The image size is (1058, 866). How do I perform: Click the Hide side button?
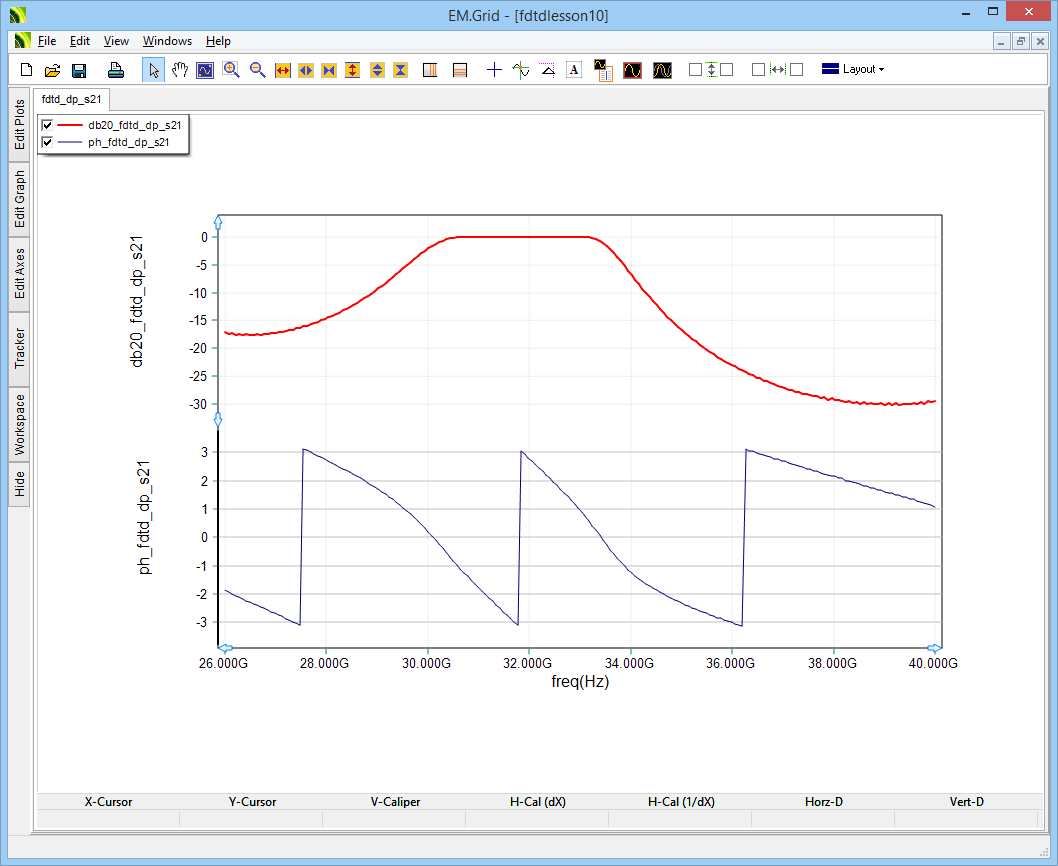pyautogui.click(x=19, y=485)
